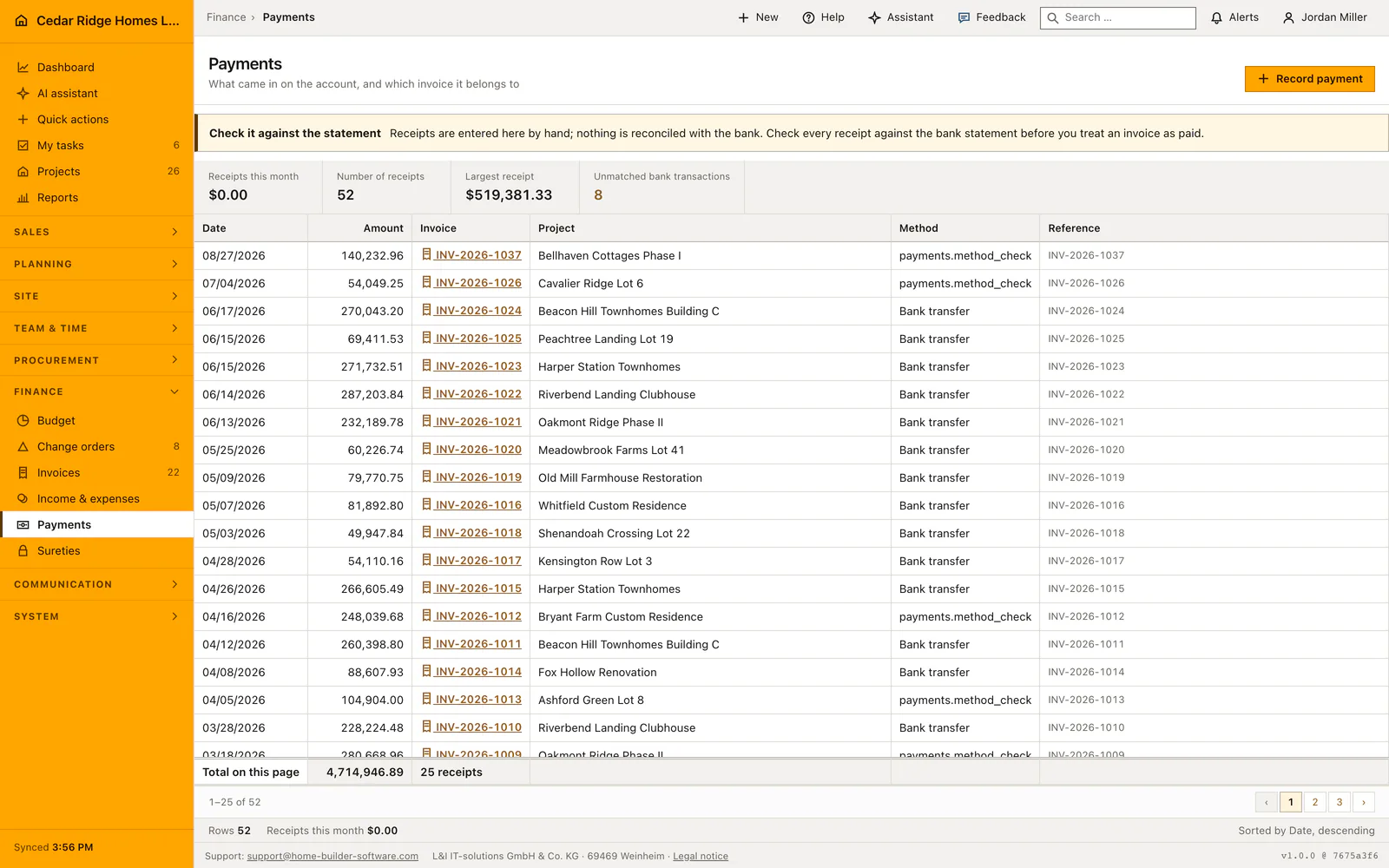Click the Legal notice link
The image size is (1389, 868).
[x=701, y=856]
